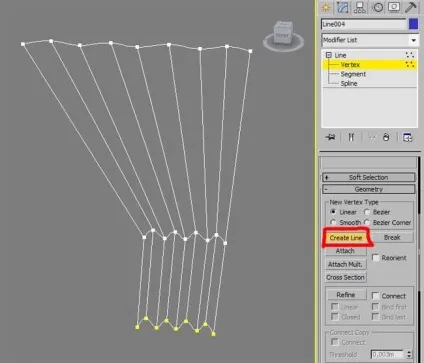Select Vertex sub-object level
Viewport: 424px width, 363px height.
click(x=350, y=64)
